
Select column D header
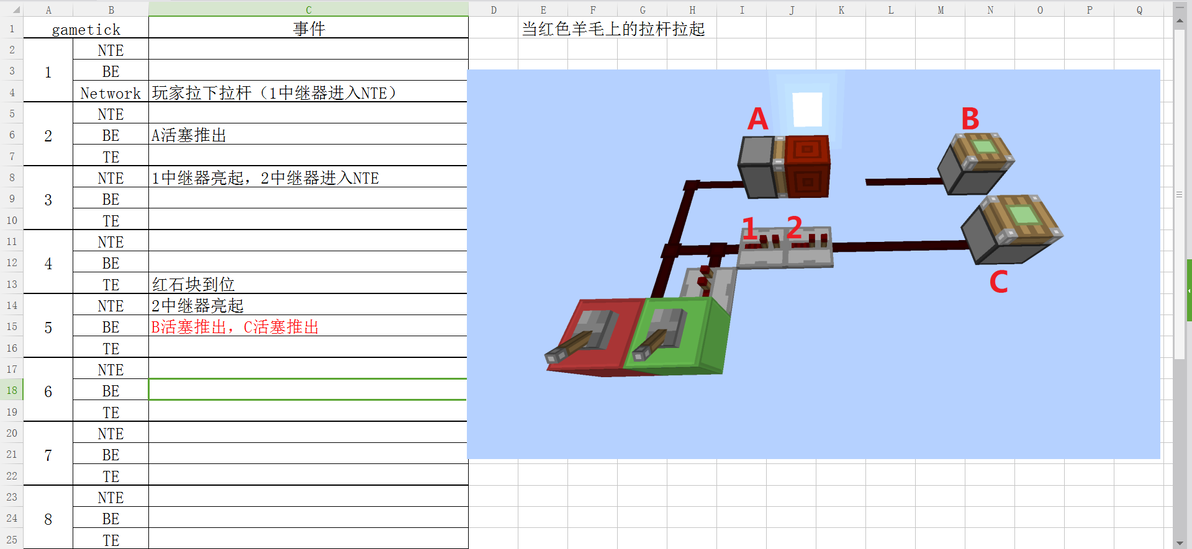click(493, 10)
